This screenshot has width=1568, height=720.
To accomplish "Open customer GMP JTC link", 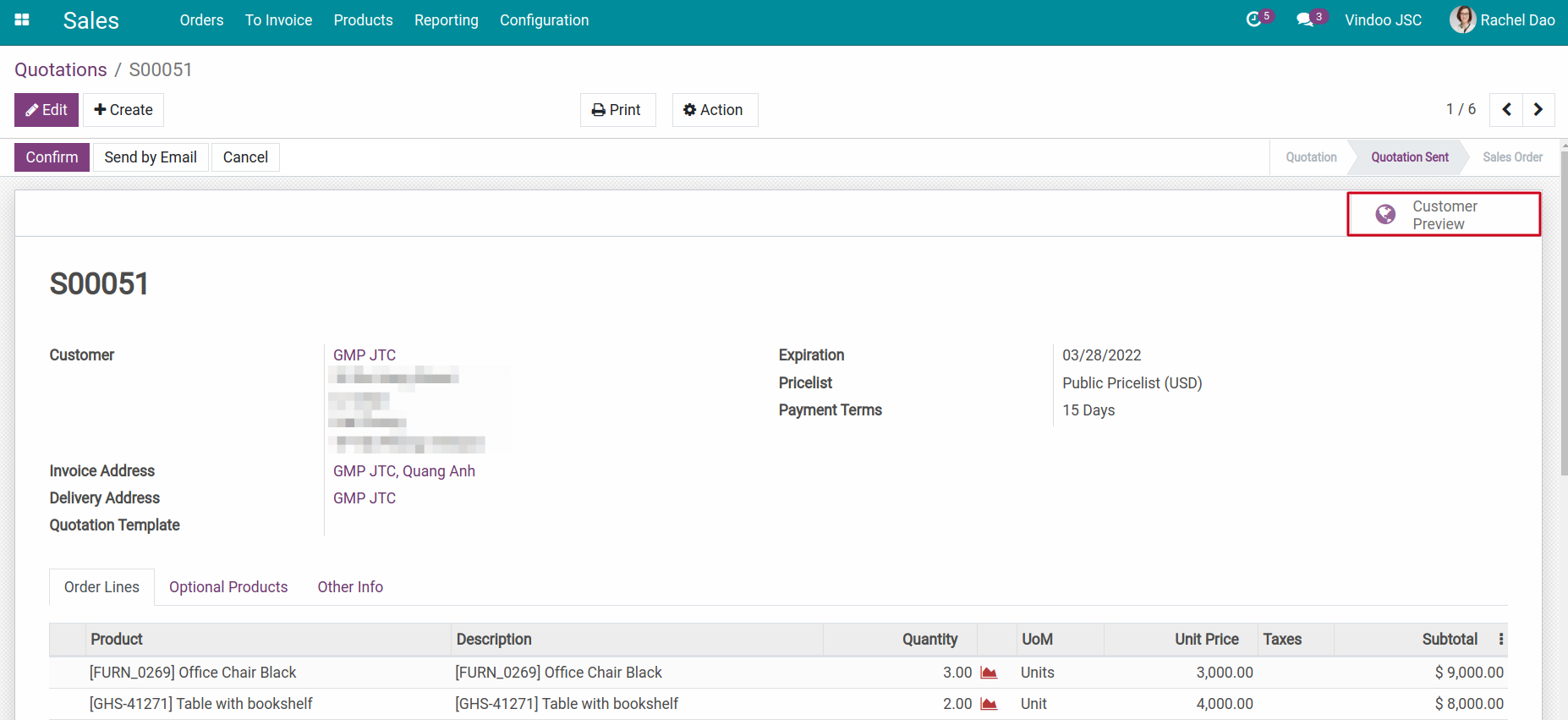I will click(365, 355).
